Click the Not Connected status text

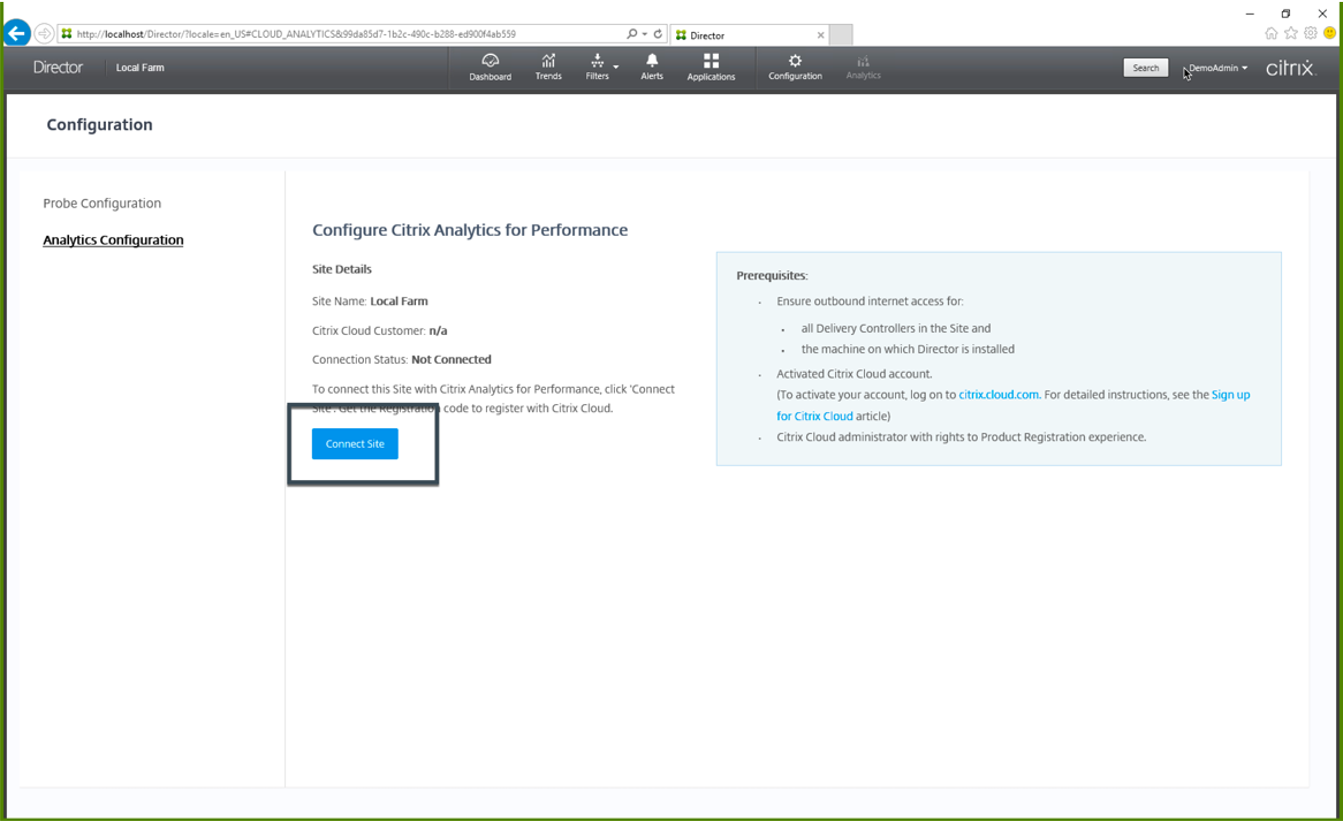tap(451, 360)
